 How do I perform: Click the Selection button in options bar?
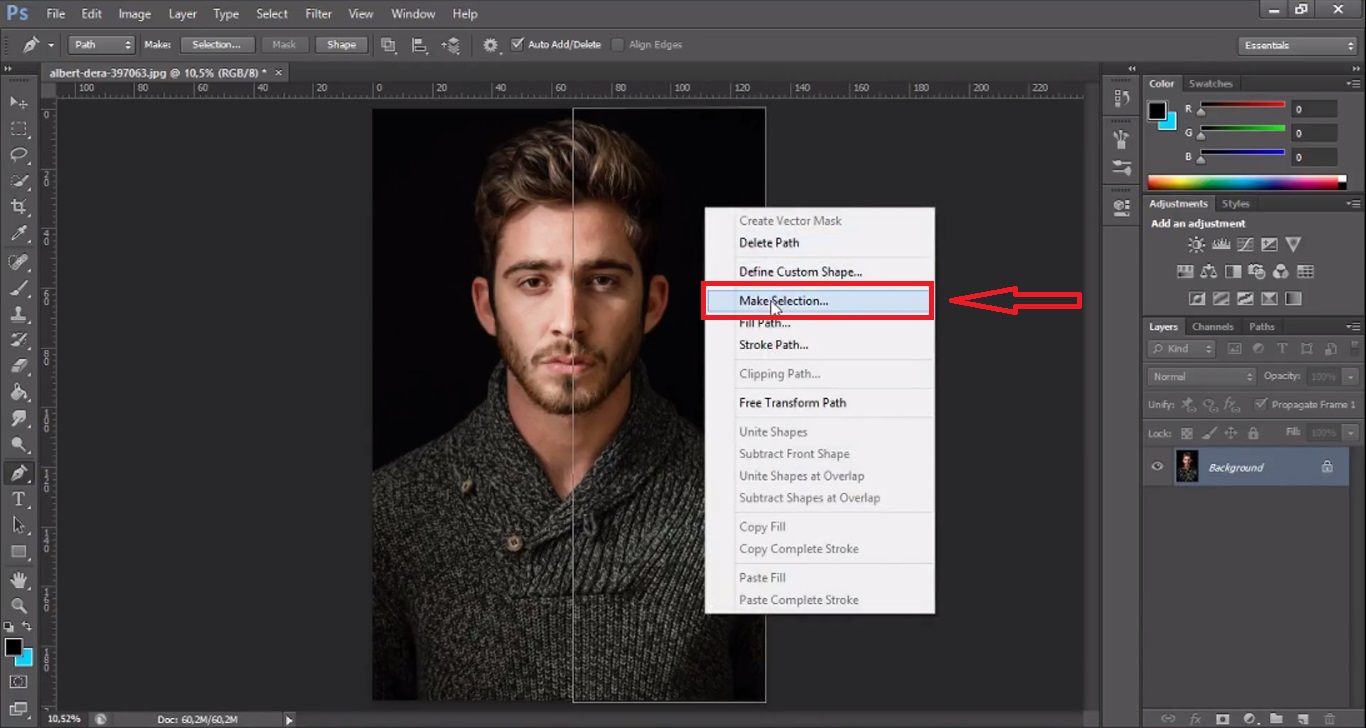click(216, 45)
